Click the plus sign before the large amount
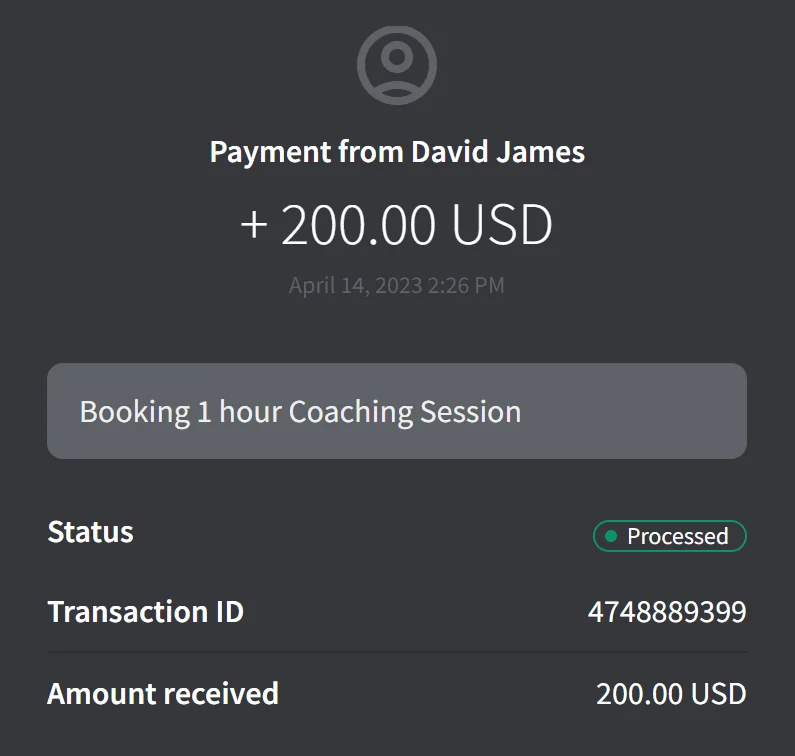795x756 pixels. (x=254, y=225)
